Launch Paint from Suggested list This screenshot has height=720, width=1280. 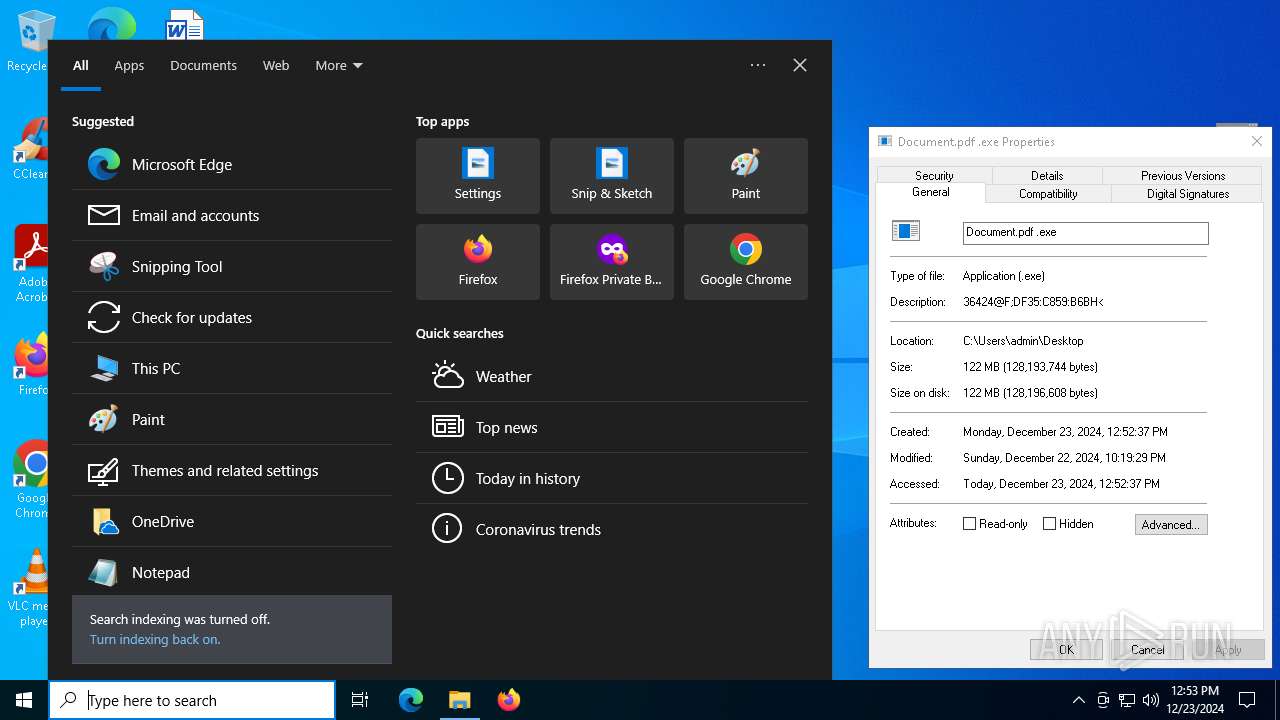pyautogui.click(x=232, y=419)
